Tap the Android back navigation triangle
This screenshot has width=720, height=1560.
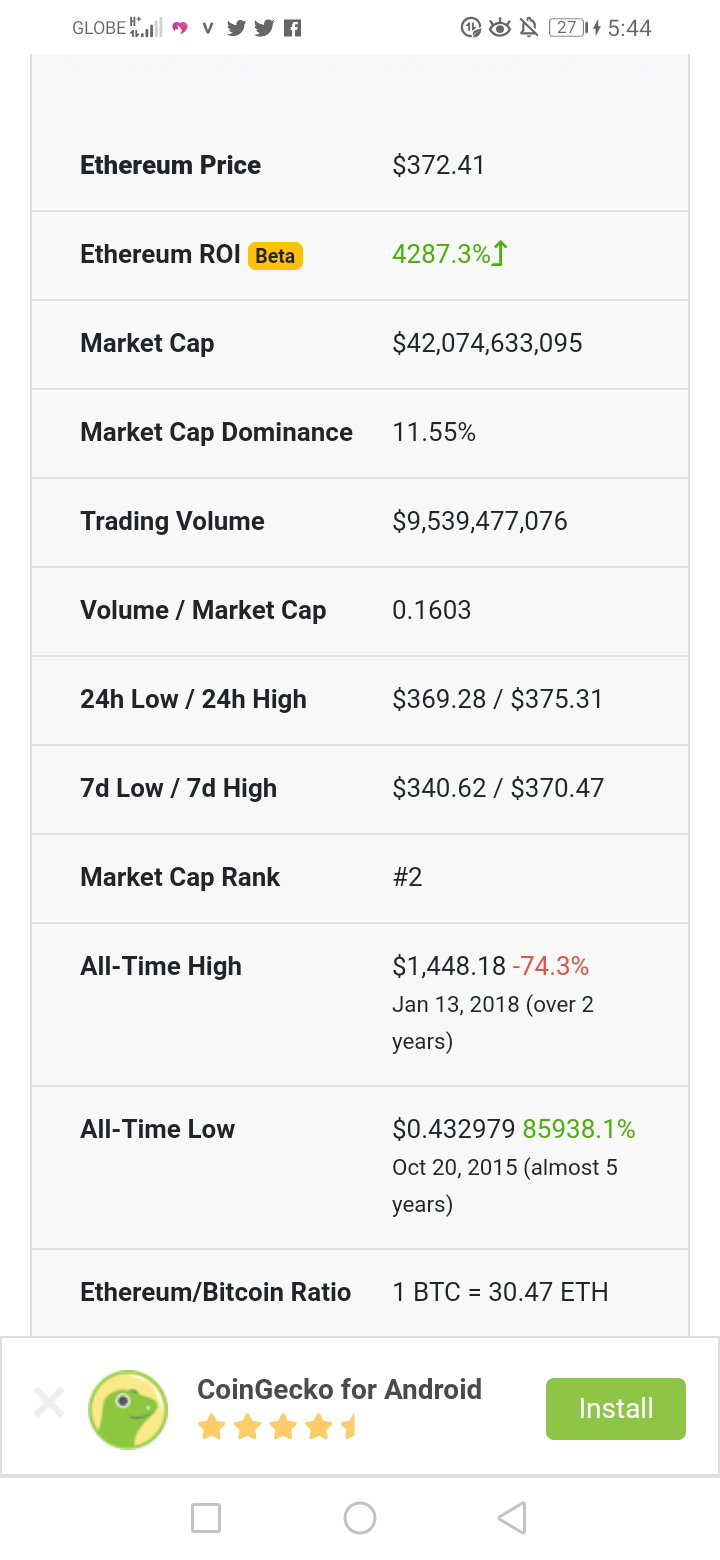tap(512, 1518)
